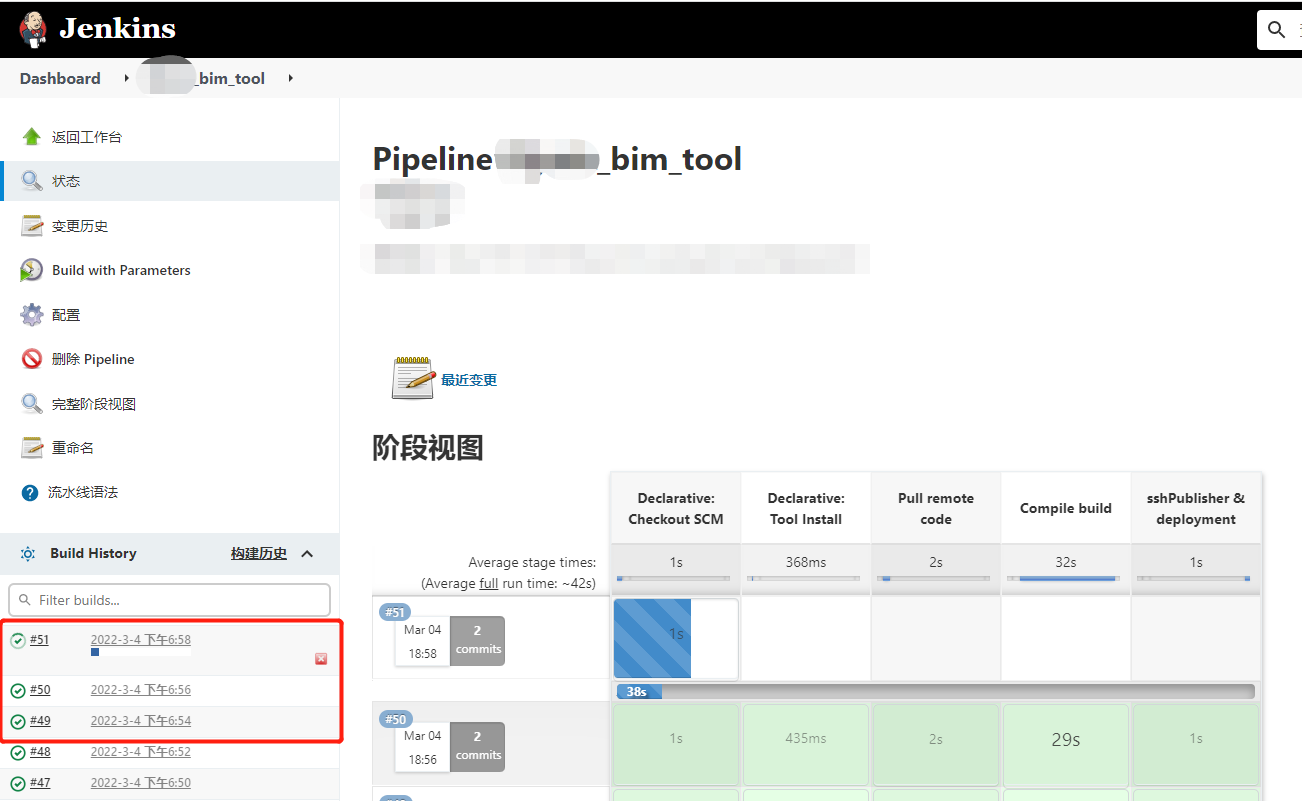This screenshot has width=1302, height=801.
Task: Open build #50 from Build History
Action: point(40,690)
